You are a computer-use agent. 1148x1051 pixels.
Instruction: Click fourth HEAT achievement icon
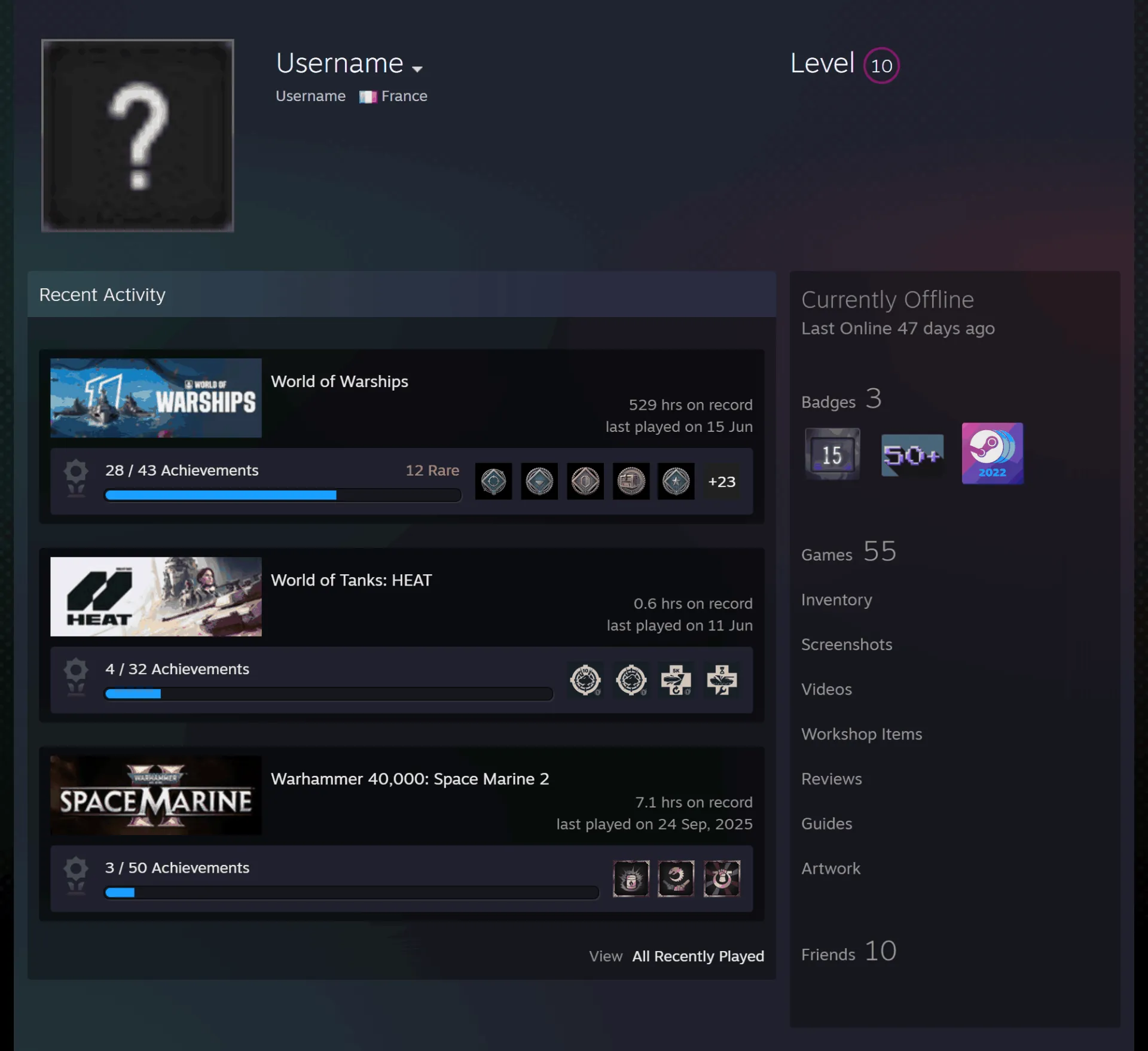pyautogui.click(x=722, y=680)
